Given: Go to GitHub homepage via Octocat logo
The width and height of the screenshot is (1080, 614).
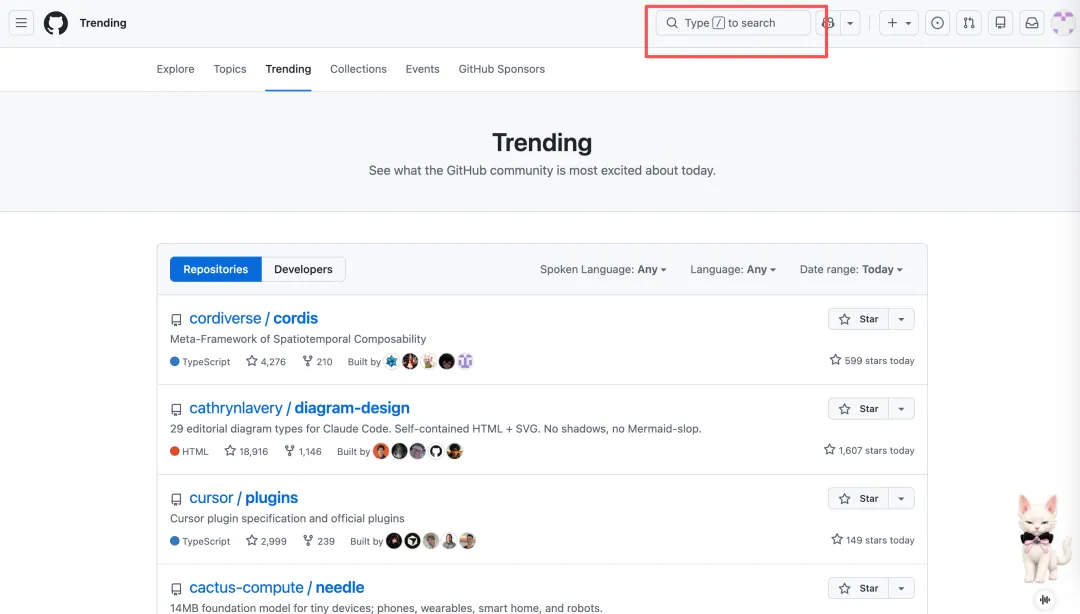Looking at the screenshot, I should [x=56, y=23].
